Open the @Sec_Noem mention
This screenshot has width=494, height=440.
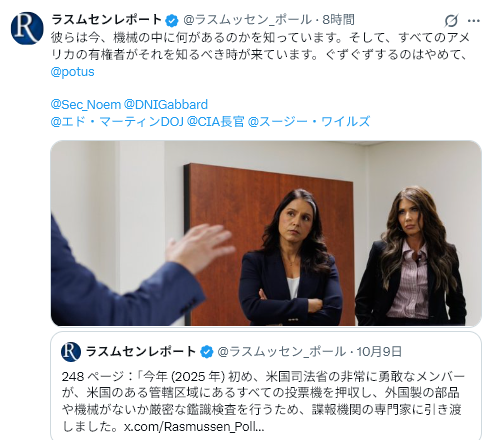[86, 105]
